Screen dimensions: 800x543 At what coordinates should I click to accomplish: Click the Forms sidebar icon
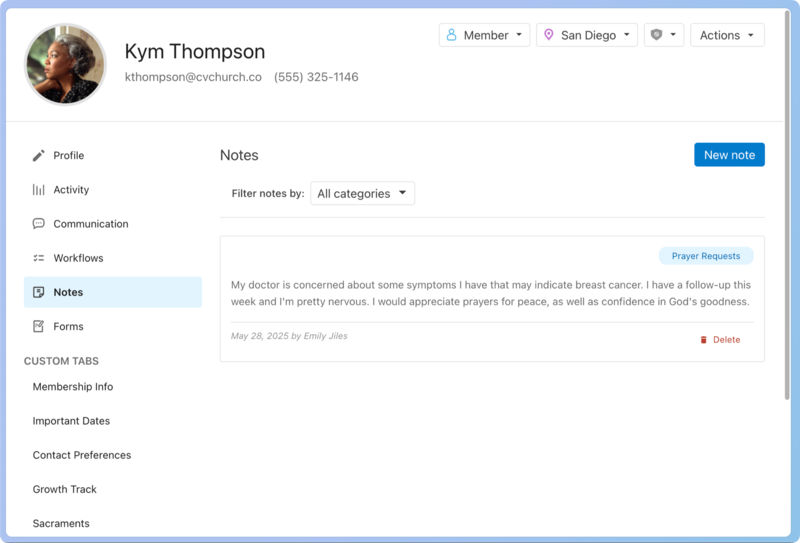click(x=39, y=326)
